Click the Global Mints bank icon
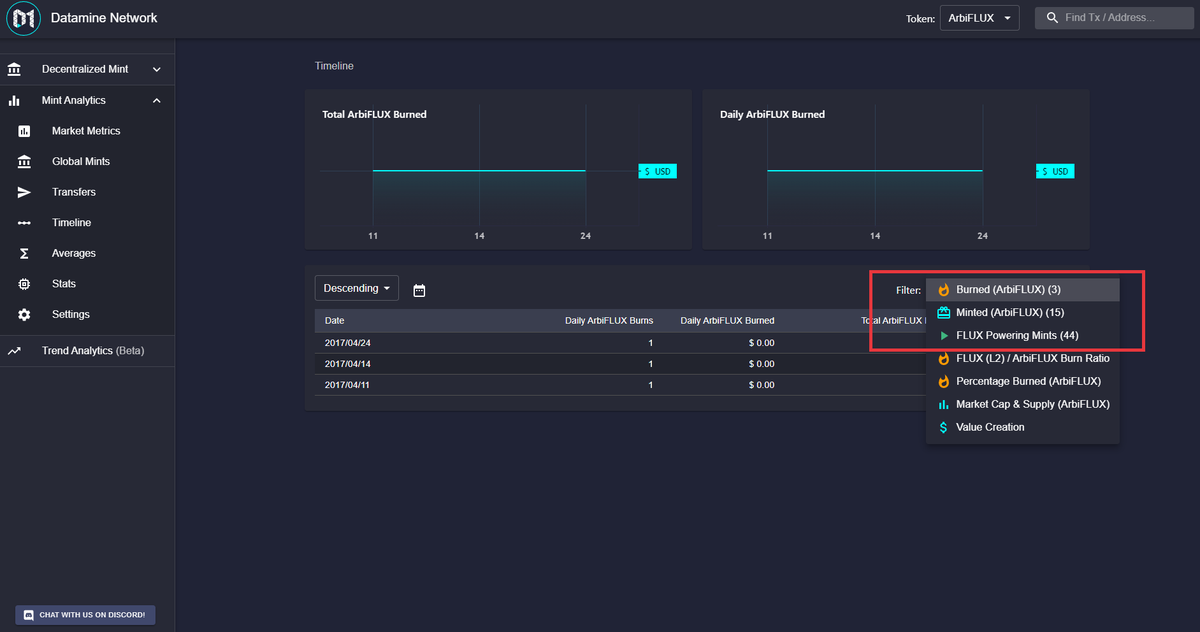 coord(24,161)
